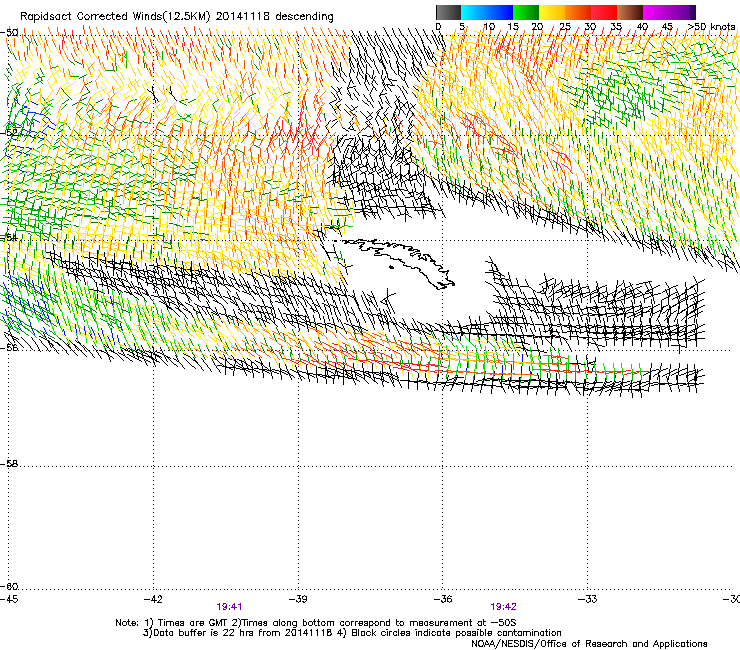Screen dimensions: 740x650
Task: Click the purple 19:41 pass time
Action: (x=229, y=607)
